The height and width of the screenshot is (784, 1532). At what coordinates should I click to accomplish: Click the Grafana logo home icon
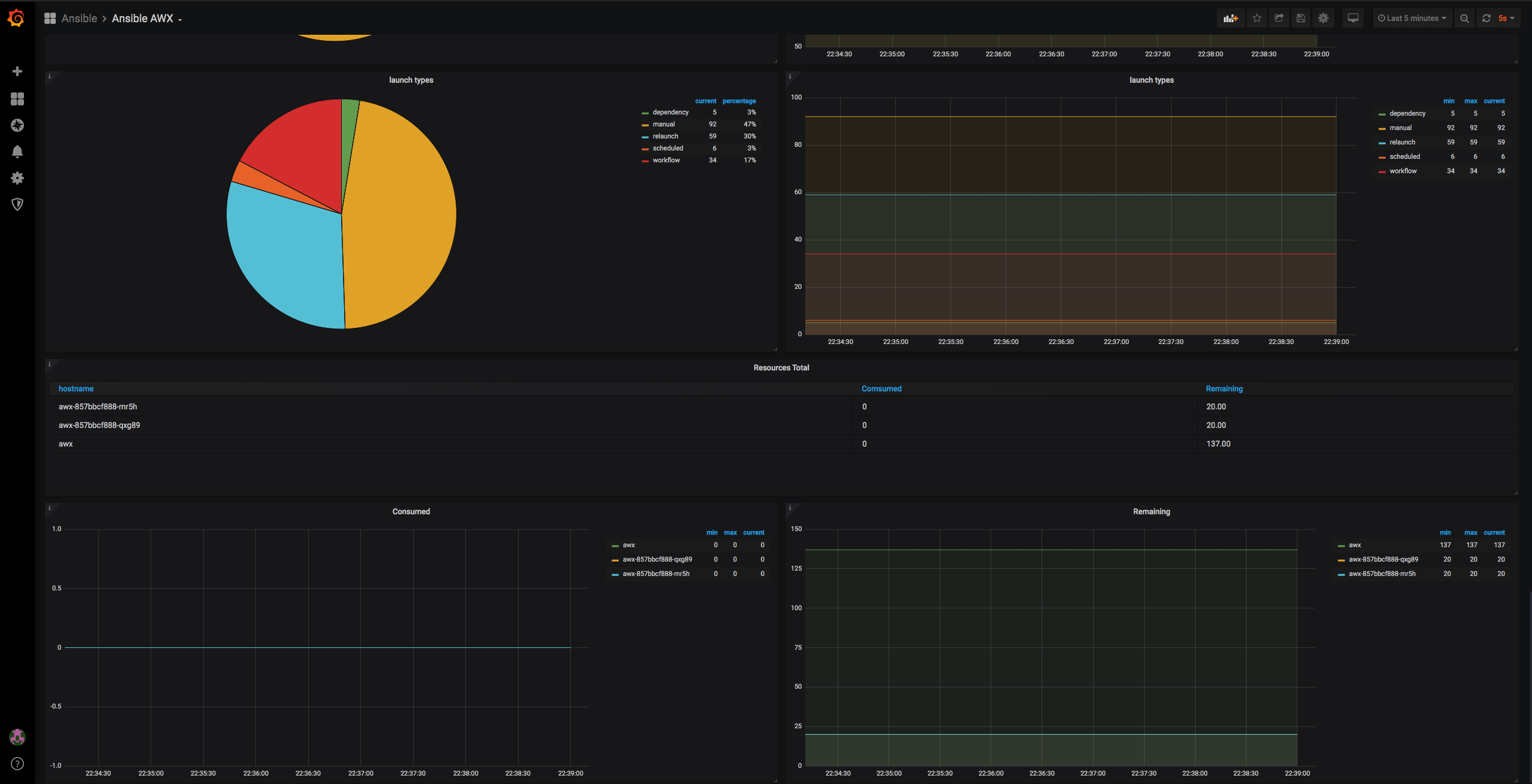coord(17,18)
